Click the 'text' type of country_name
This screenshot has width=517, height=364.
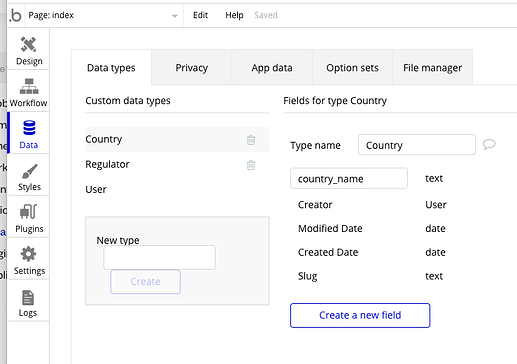(x=434, y=178)
